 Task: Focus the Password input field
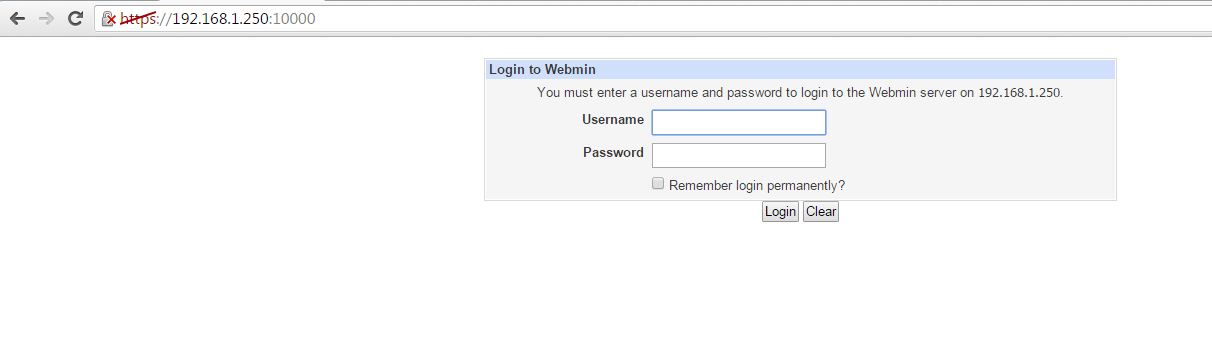[x=739, y=155]
